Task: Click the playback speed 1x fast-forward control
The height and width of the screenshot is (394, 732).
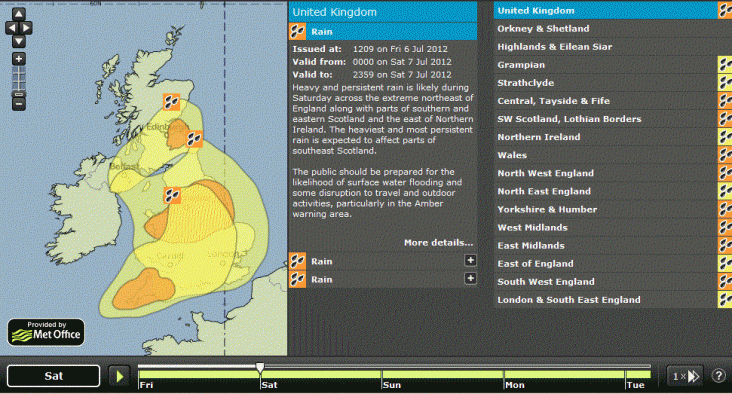Action: tap(685, 376)
